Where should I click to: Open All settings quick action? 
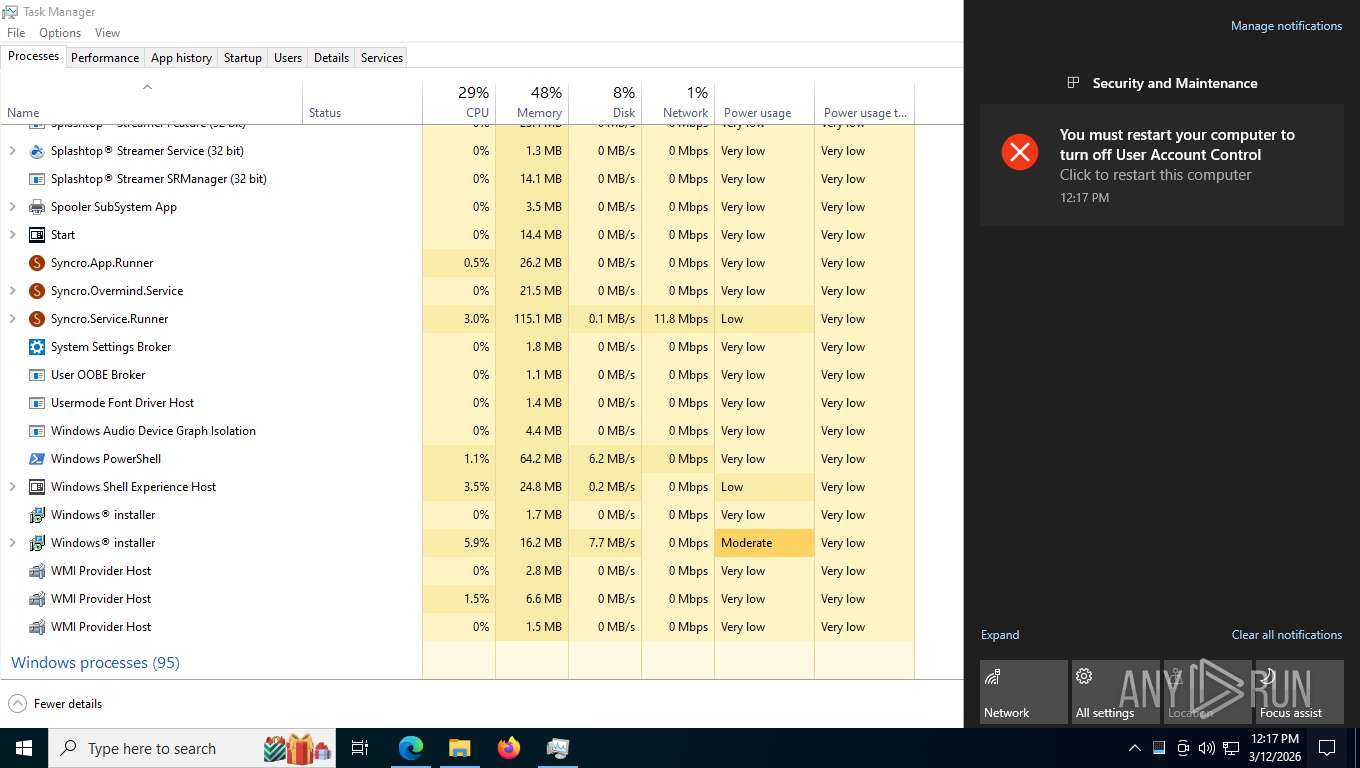pos(1116,692)
